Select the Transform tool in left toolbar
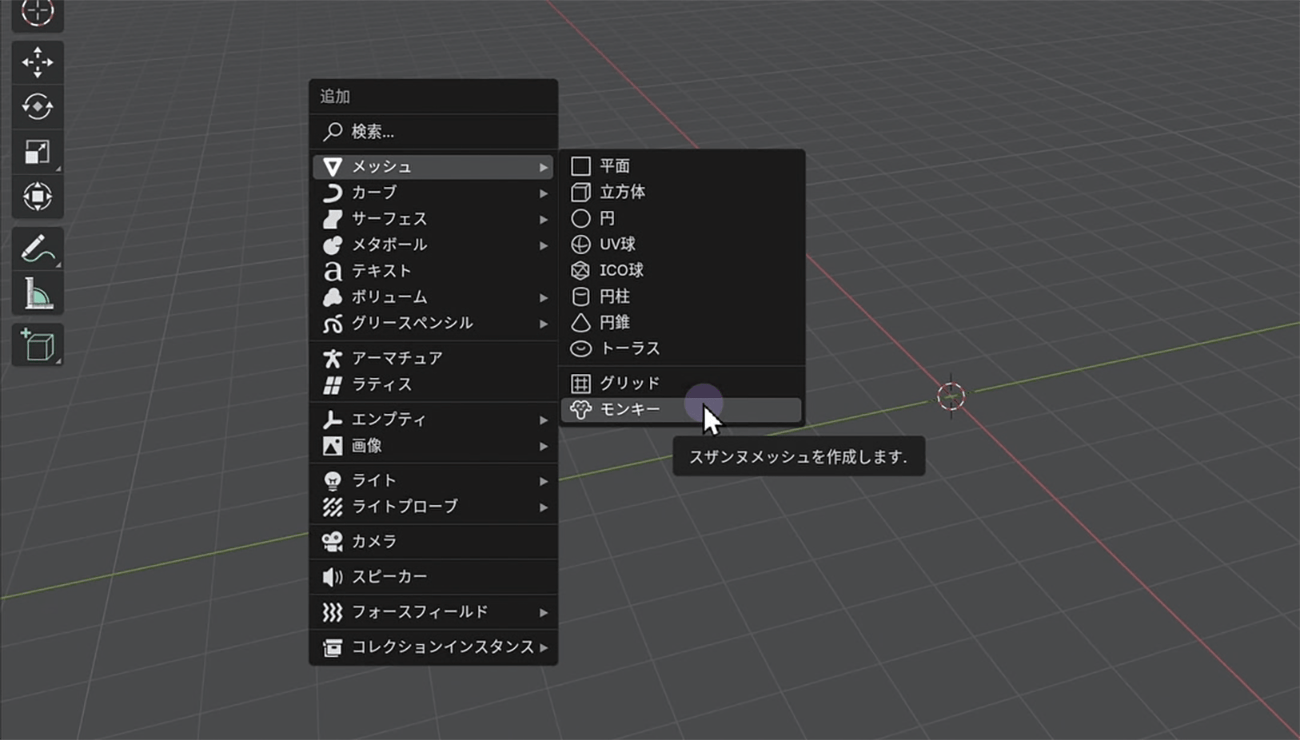The image size is (1300, 740). pos(38,196)
